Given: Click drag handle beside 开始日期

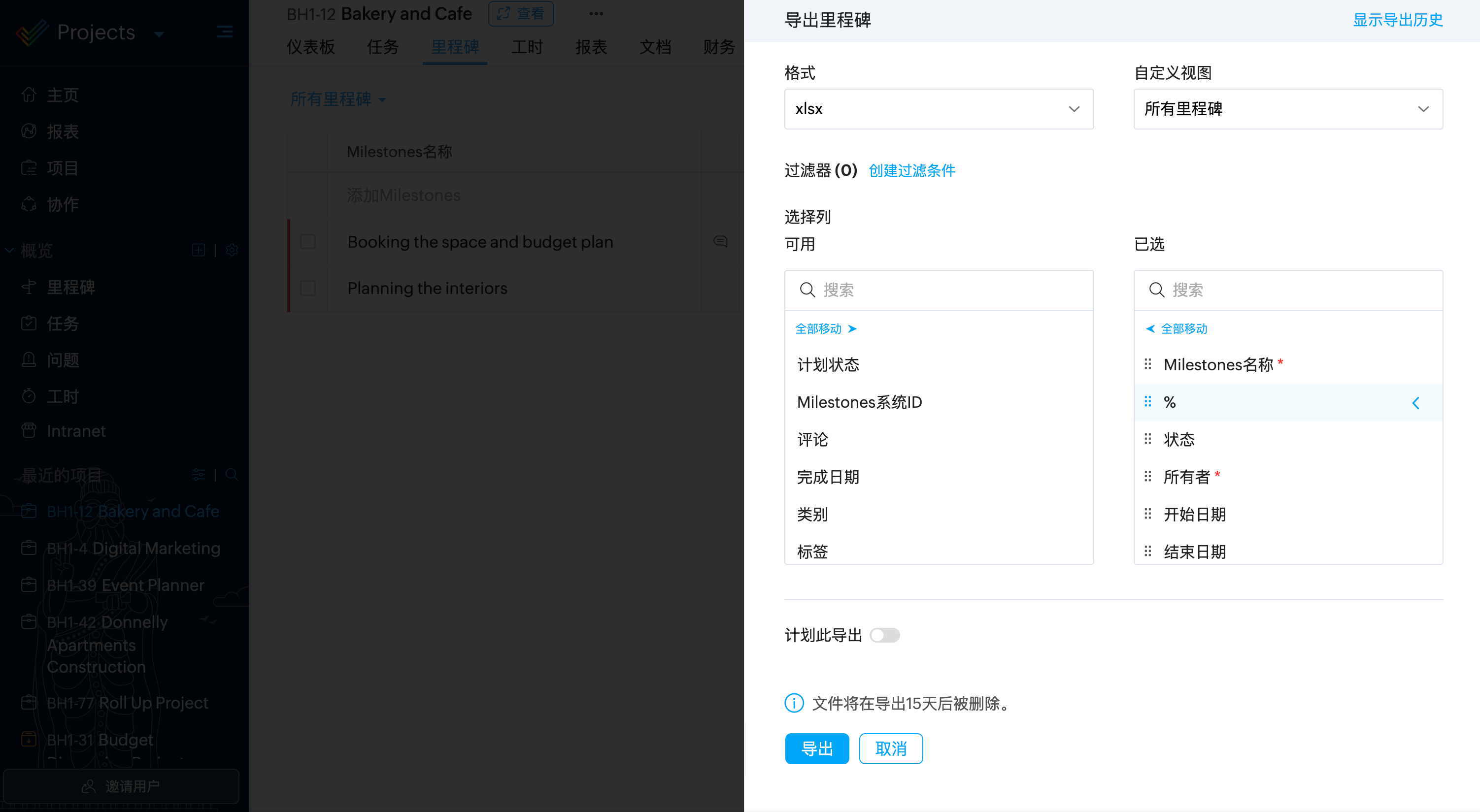Looking at the screenshot, I should 1147,514.
